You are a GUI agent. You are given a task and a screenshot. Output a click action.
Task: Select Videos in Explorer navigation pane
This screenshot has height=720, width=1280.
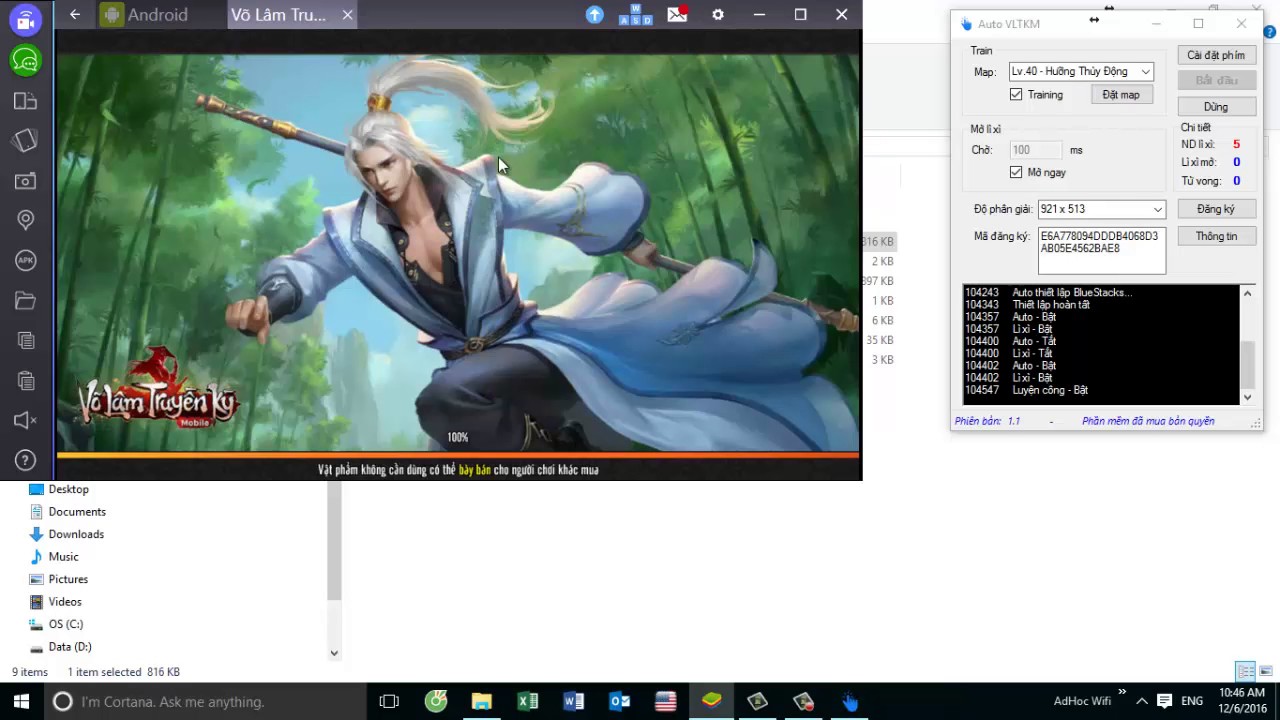pyautogui.click(x=65, y=601)
